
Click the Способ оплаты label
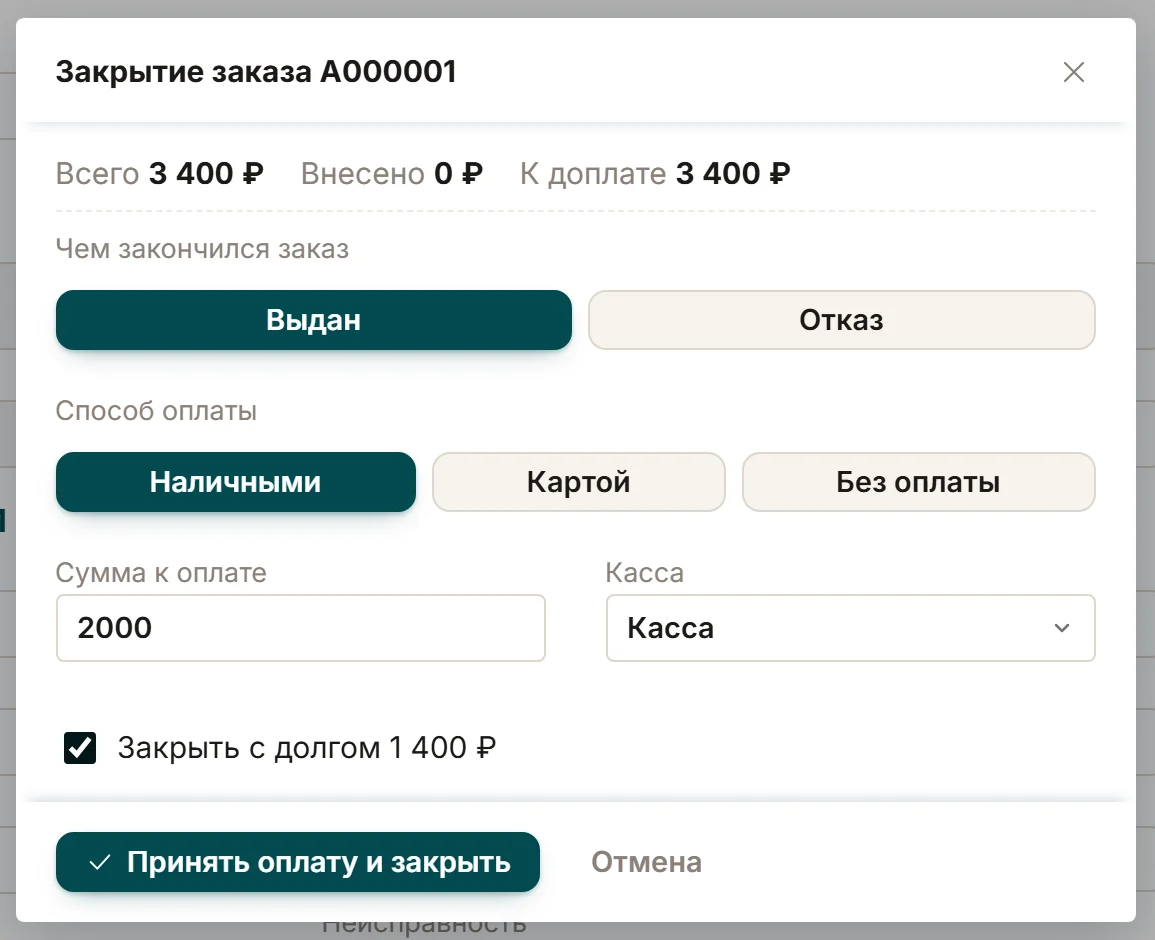click(156, 410)
